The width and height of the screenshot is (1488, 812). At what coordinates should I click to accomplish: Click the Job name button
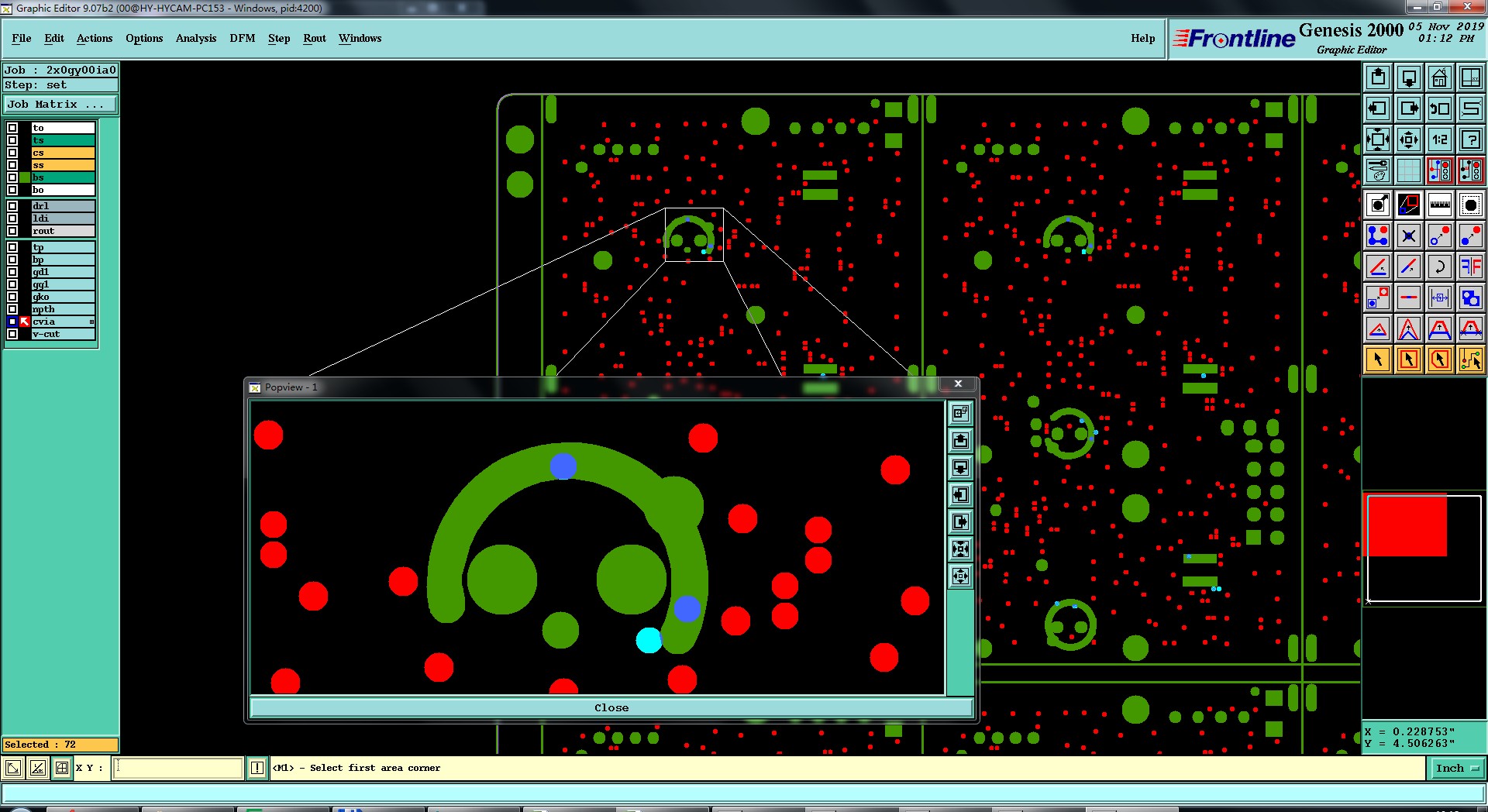click(x=60, y=70)
